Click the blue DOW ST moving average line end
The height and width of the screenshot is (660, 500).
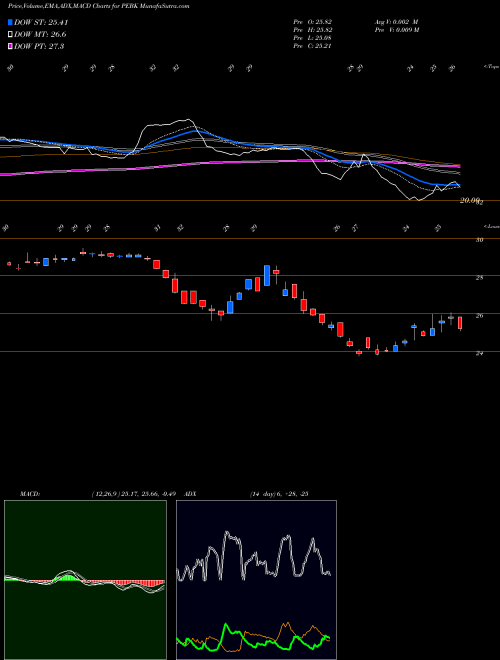point(458,185)
